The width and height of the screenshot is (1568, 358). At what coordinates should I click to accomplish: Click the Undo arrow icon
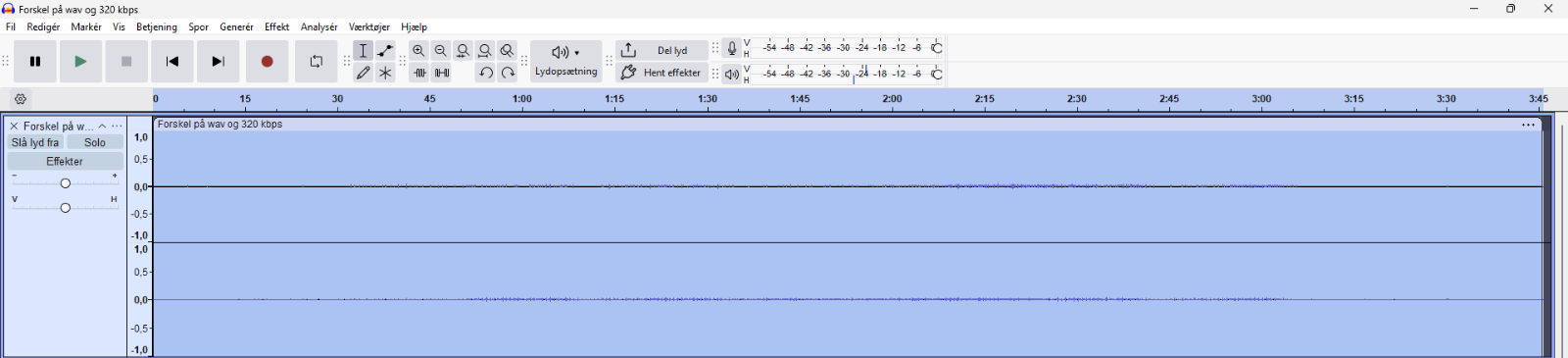pyautogui.click(x=485, y=73)
